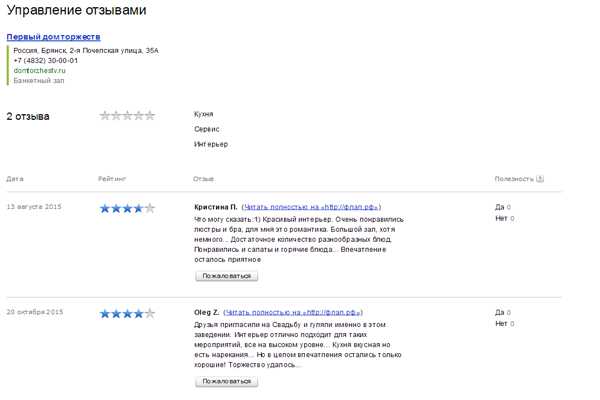Click the Интерьер rating category
The height and width of the screenshot is (400, 600).
[210, 144]
